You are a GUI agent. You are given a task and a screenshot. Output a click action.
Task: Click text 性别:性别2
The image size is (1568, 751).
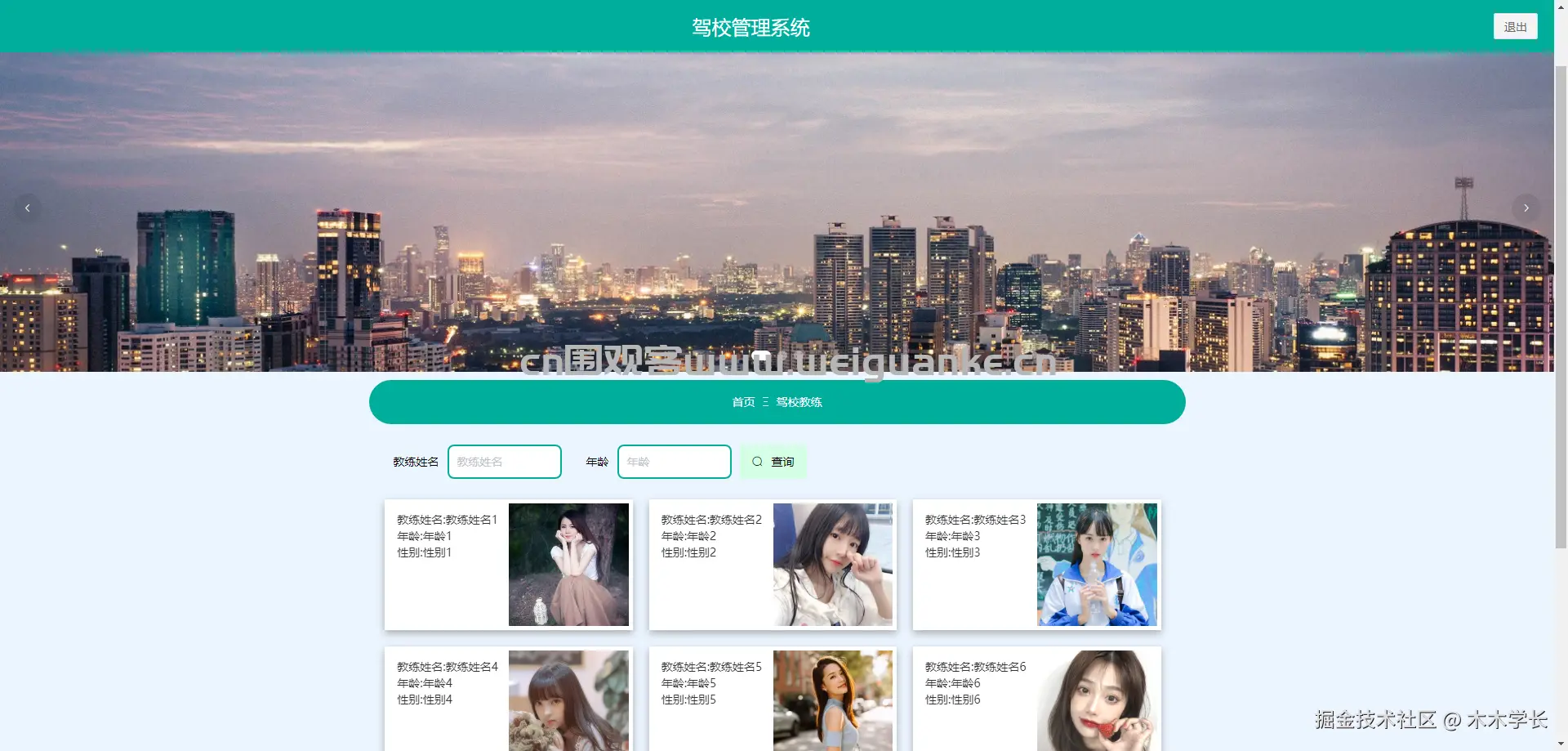[688, 552]
